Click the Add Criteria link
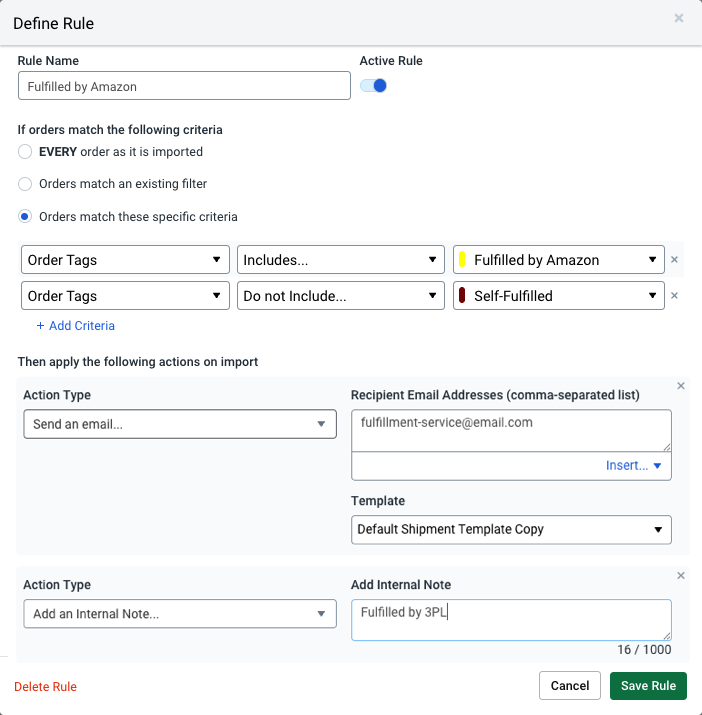The width and height of the screenshot is (702, 715). point(76,326)
